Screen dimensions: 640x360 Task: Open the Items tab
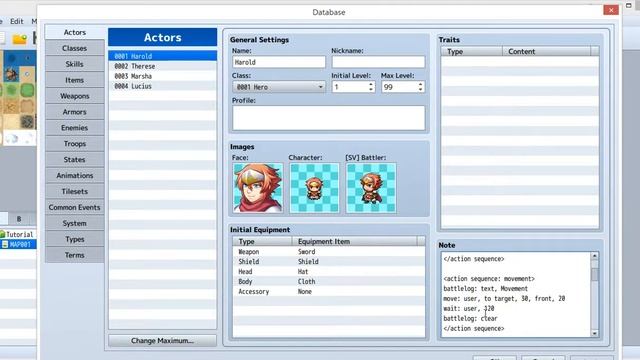tap(75, 80)
